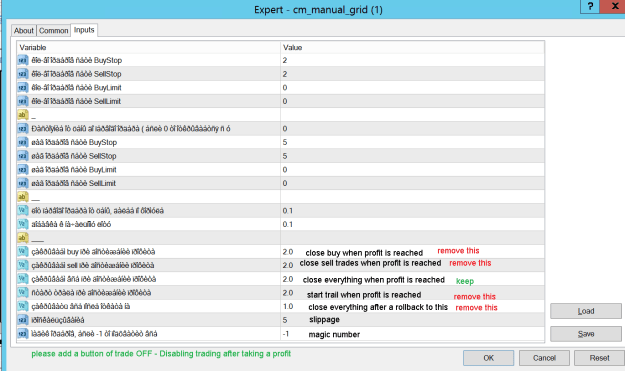Click the integer icon of second BuyStop row

pyautogui.click(x=23, y=142)
